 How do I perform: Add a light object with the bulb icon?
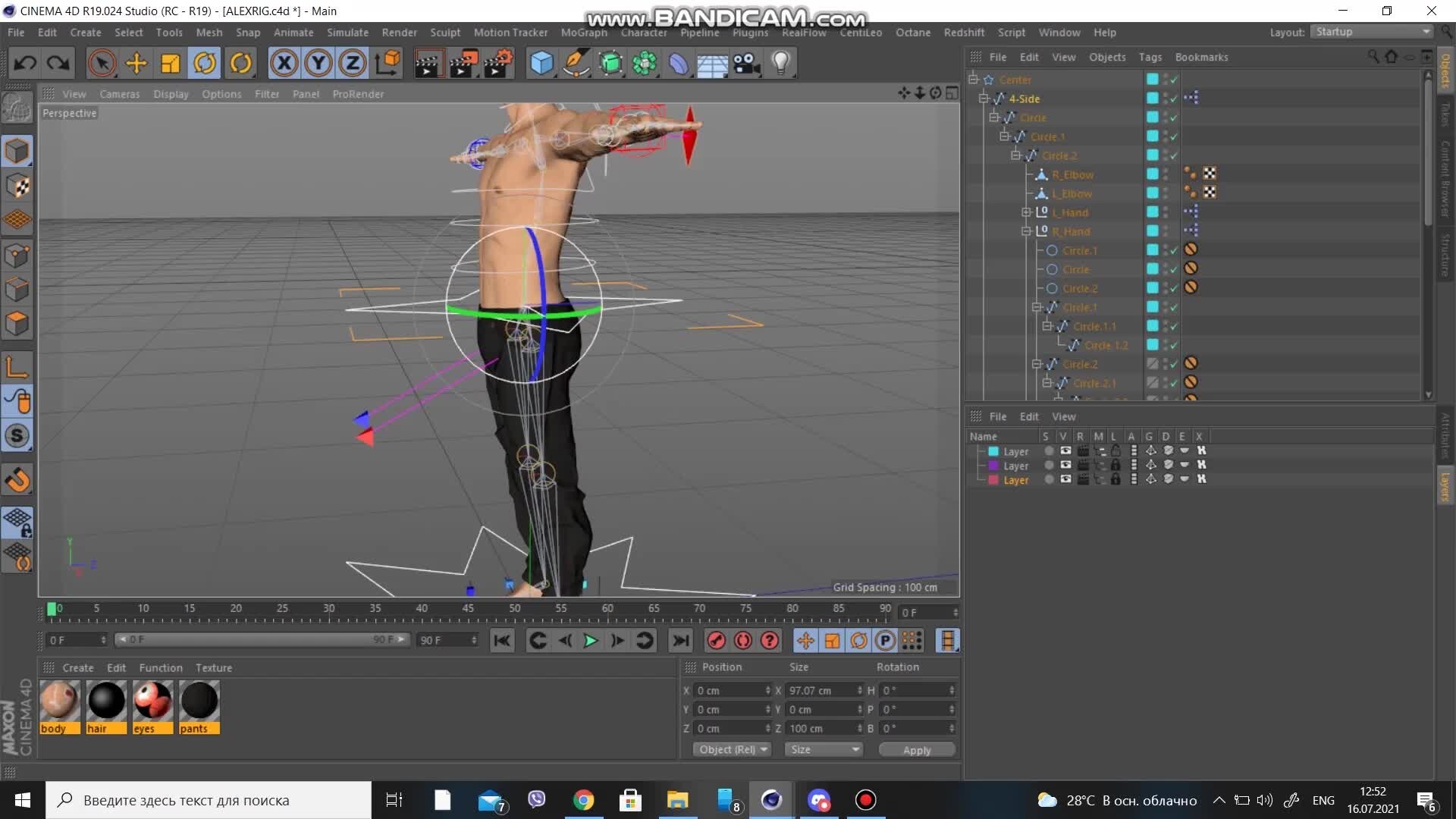[x=780, y=63]
